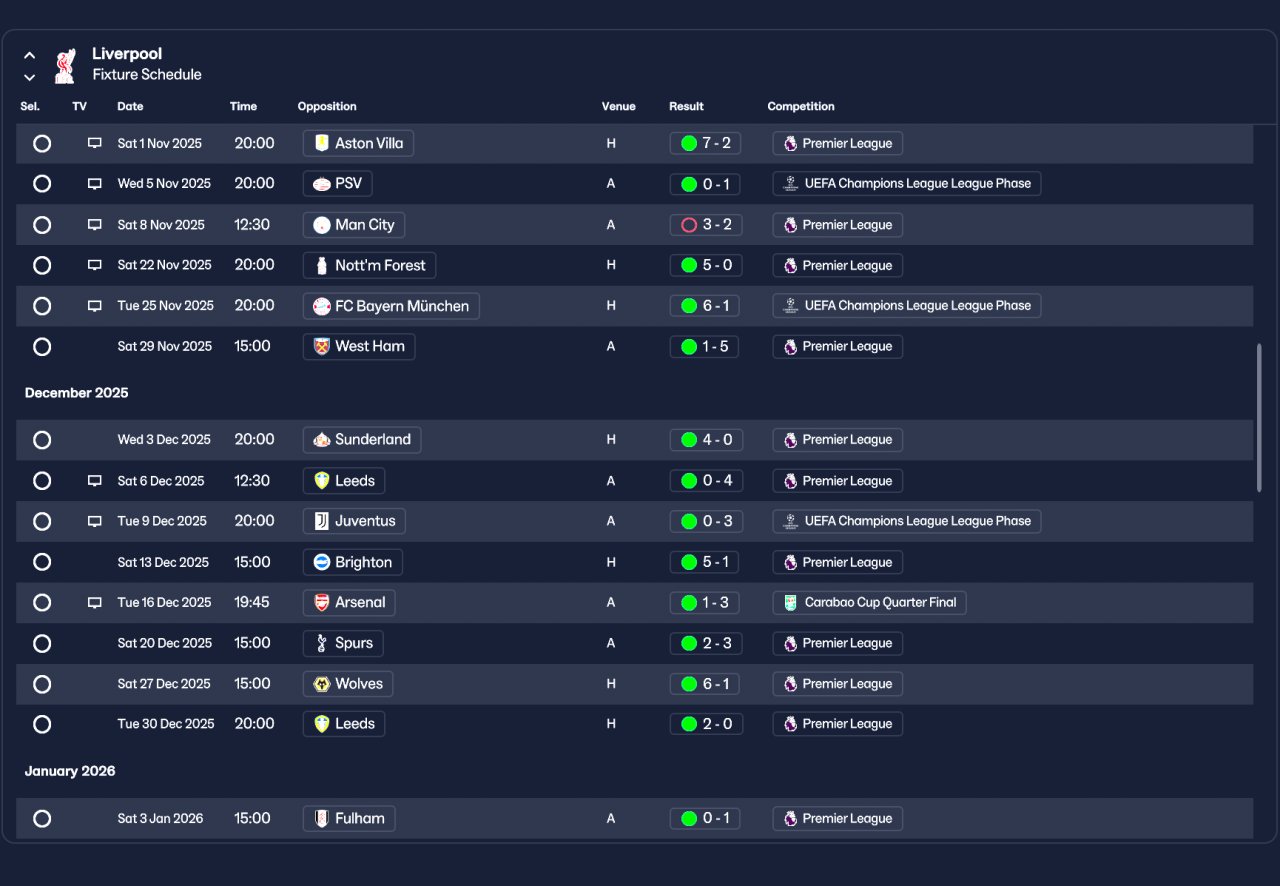Click the December 2025 month heading
This screenshot has height=886, width=1280.
click(77, 393)
